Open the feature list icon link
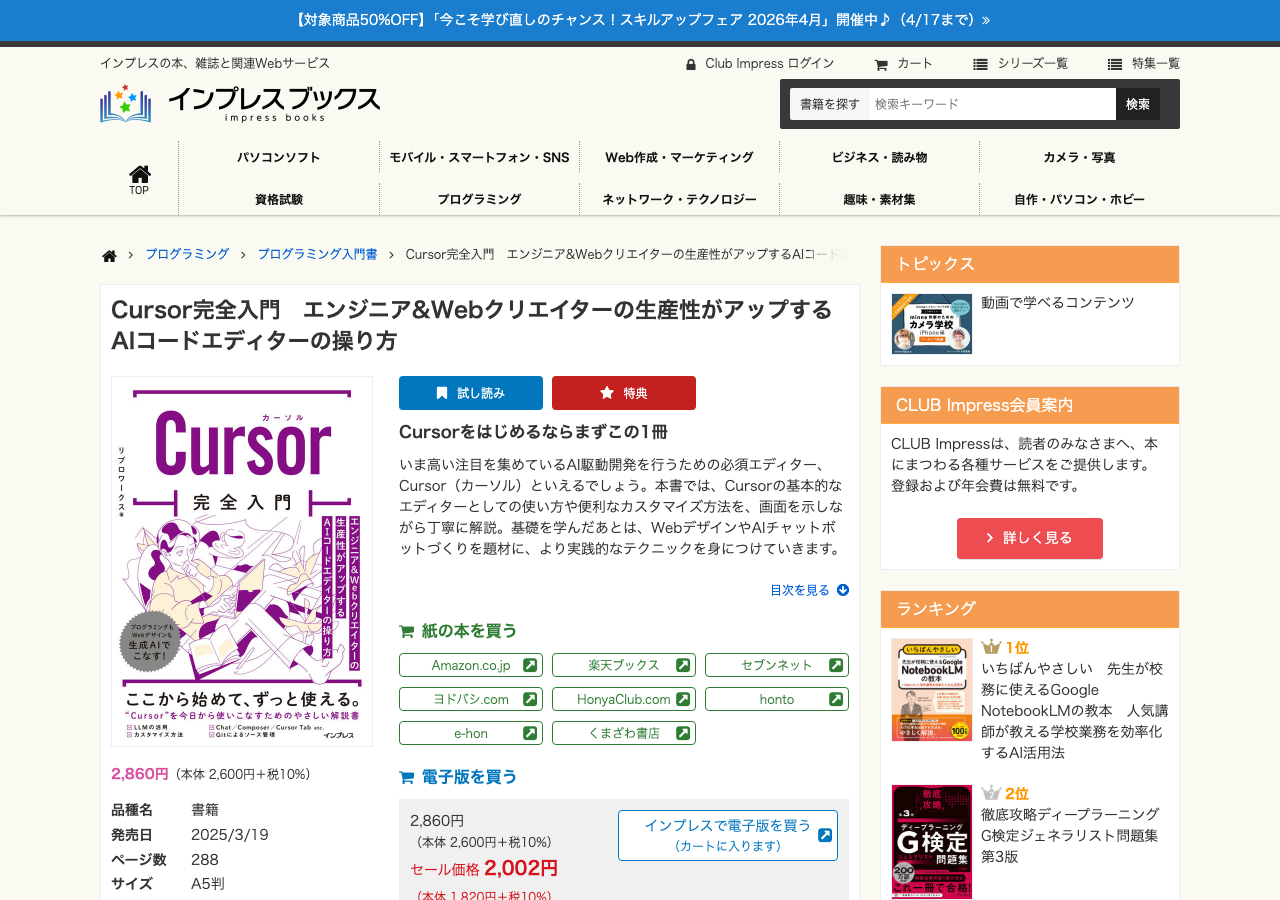 1115,65
